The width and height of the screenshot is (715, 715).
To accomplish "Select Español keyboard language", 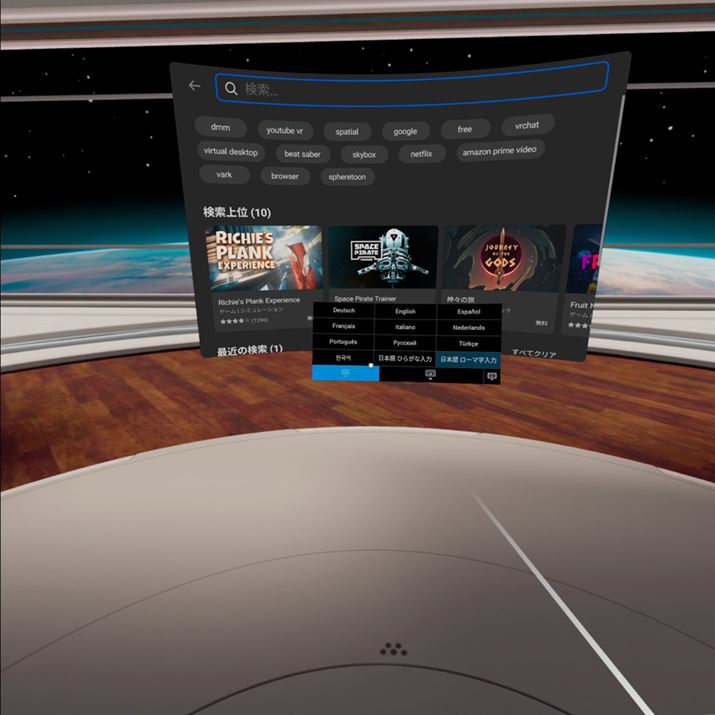I will (469, 311).
